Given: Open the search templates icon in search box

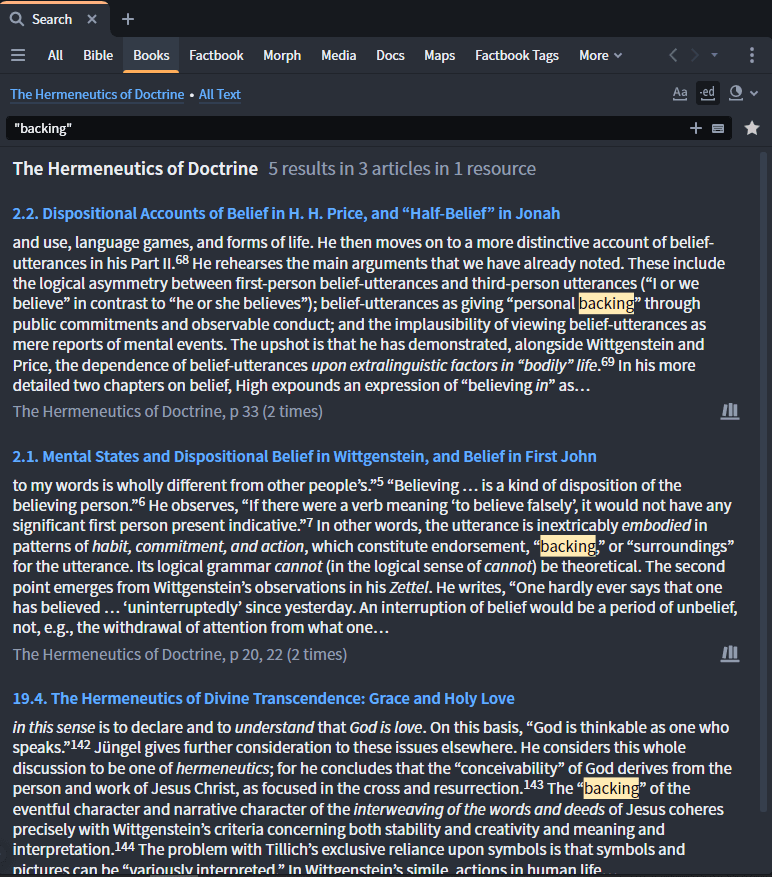Looking at the screenshot, I should pyautogui.click(x=718, y=128).
